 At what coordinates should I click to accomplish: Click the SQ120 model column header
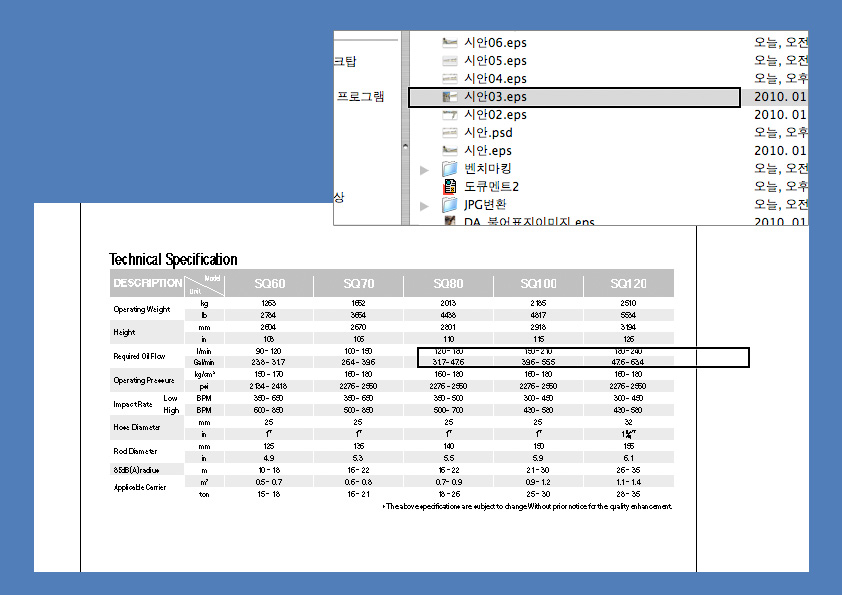point(629,284)
